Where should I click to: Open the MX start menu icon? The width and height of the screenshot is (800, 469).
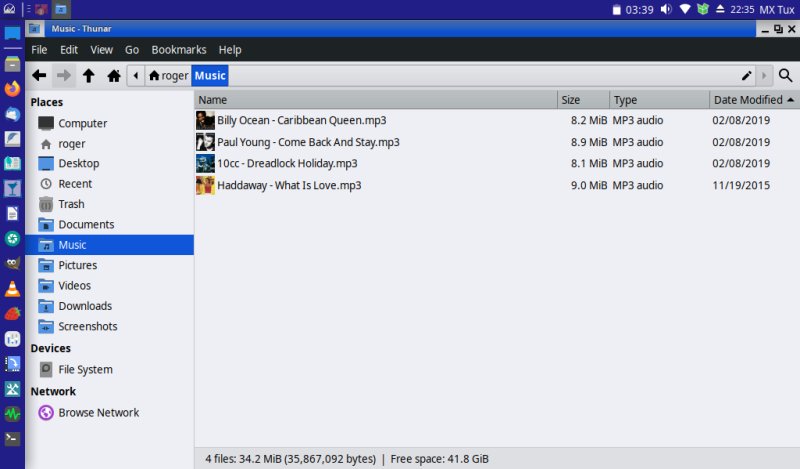9,9
